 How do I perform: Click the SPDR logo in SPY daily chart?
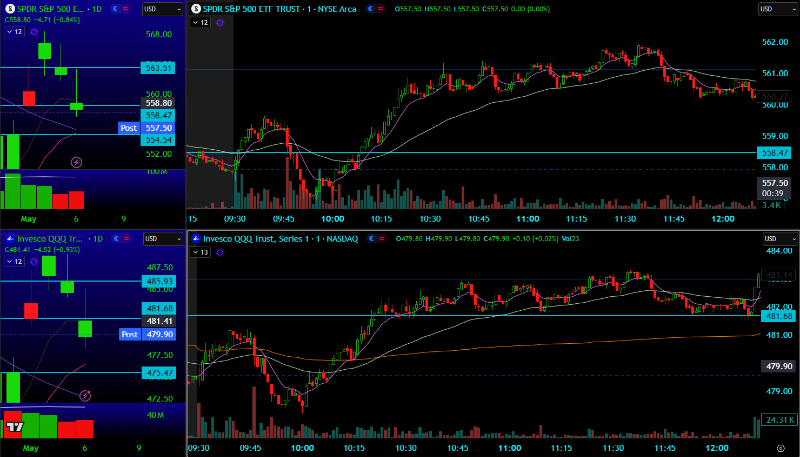coord(9,9)
